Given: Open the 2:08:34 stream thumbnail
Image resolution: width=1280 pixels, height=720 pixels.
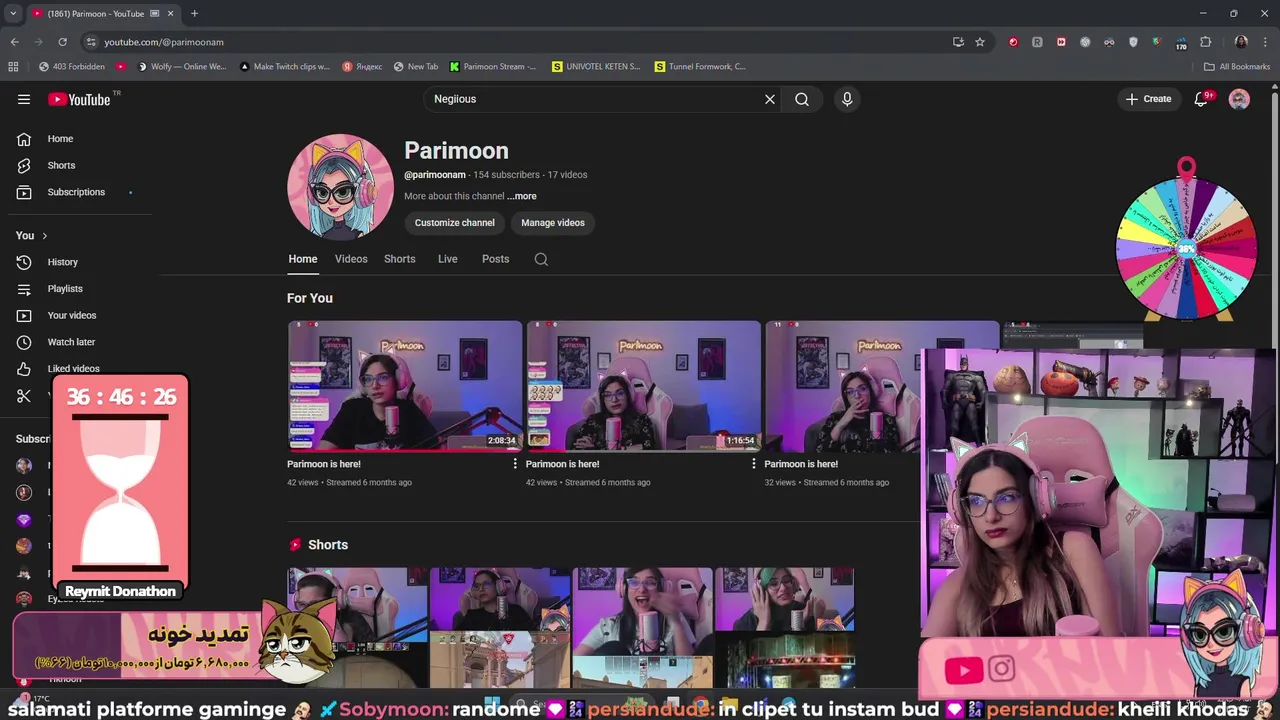Looking at the screenshot, I should coord(405,386).
